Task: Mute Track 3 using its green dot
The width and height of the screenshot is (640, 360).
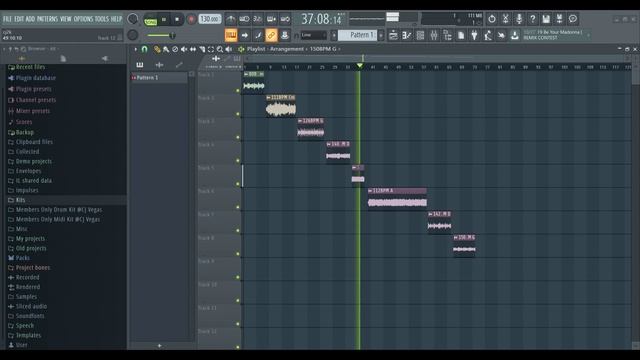Action: tap(238, 137)
